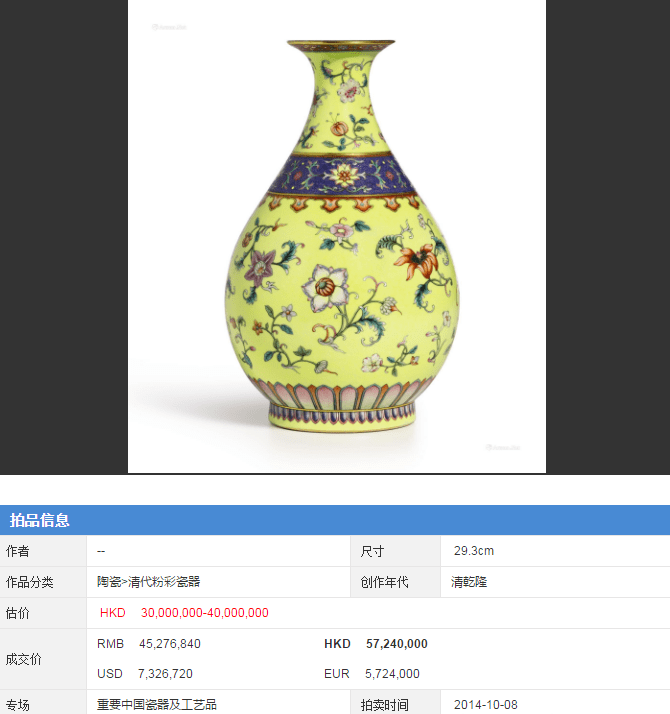Click the bottom-right watermark logo on photo

[503, 447]
